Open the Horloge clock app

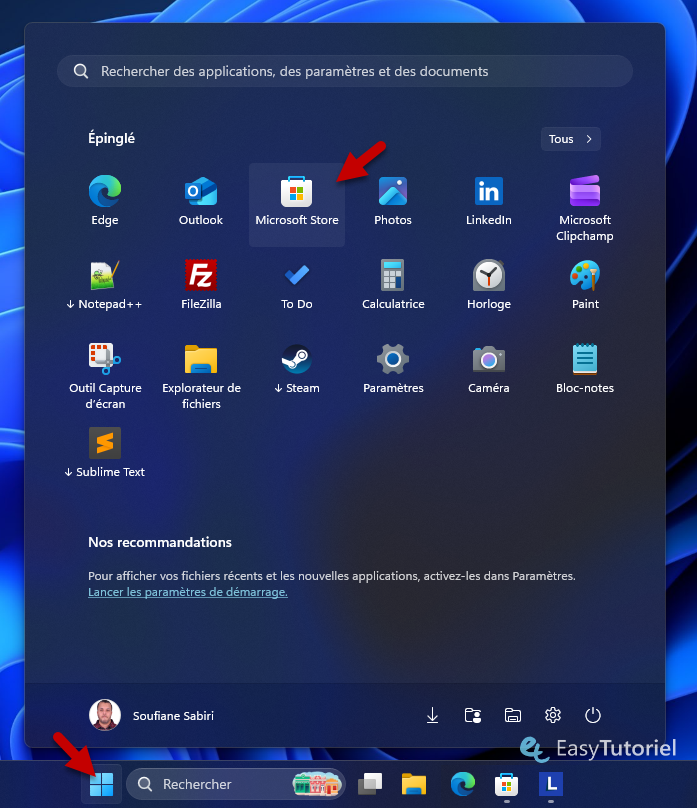(488, 286)
